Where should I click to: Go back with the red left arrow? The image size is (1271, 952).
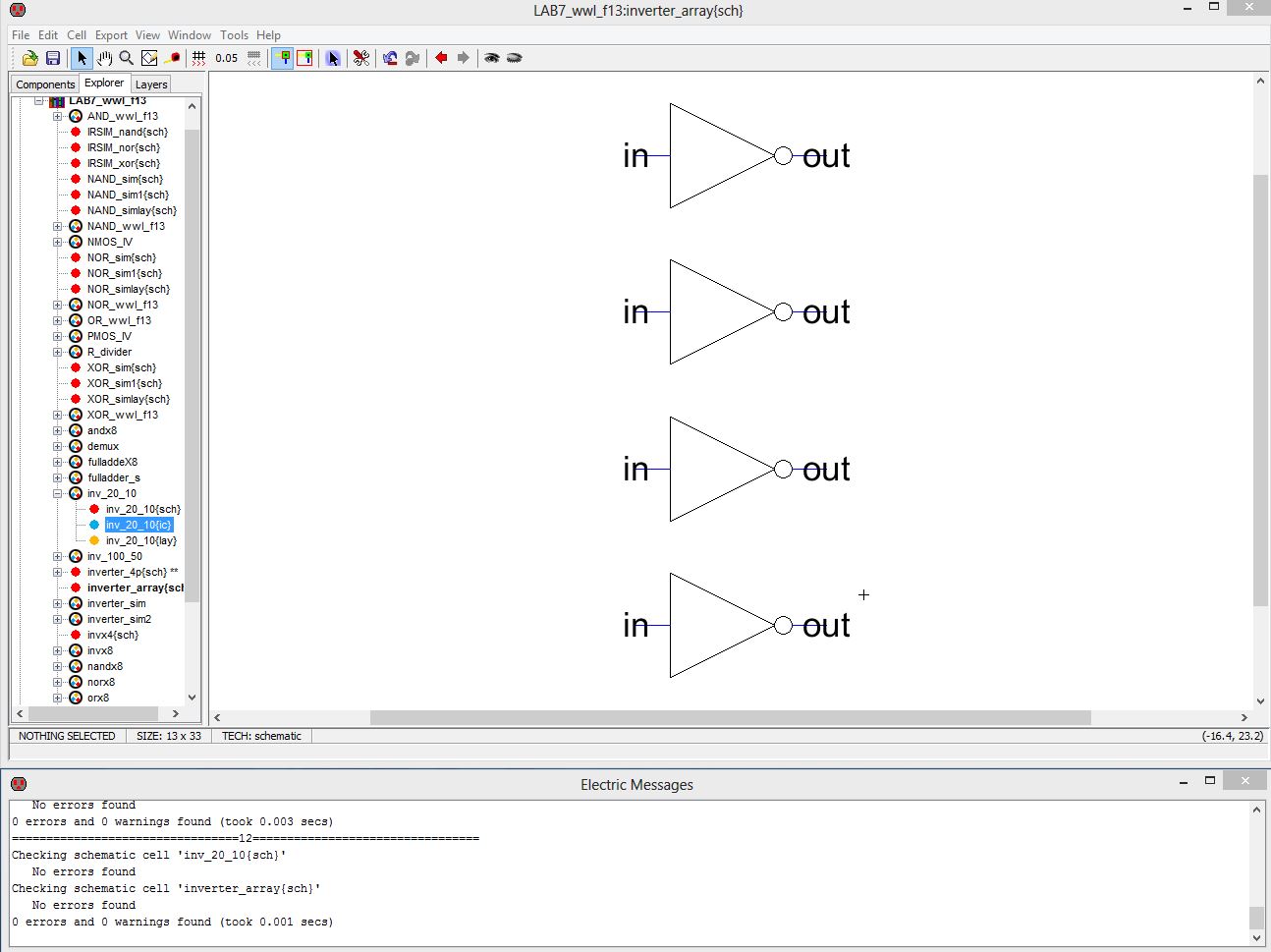[441, 58]
